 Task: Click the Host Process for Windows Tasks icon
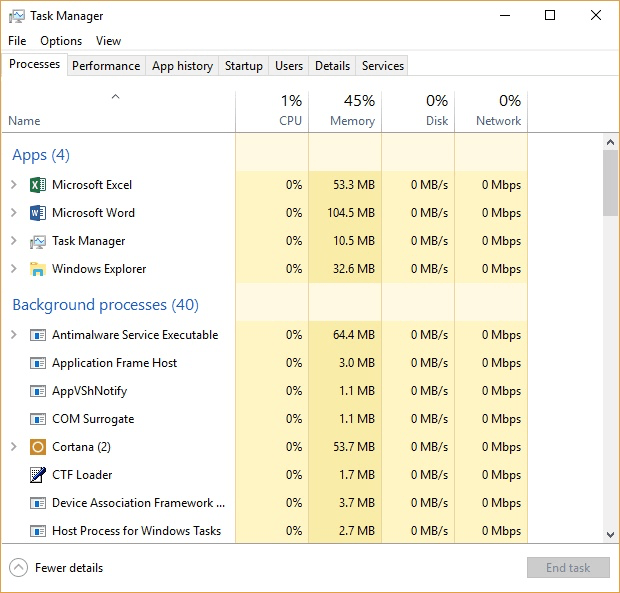click(38, 531)
